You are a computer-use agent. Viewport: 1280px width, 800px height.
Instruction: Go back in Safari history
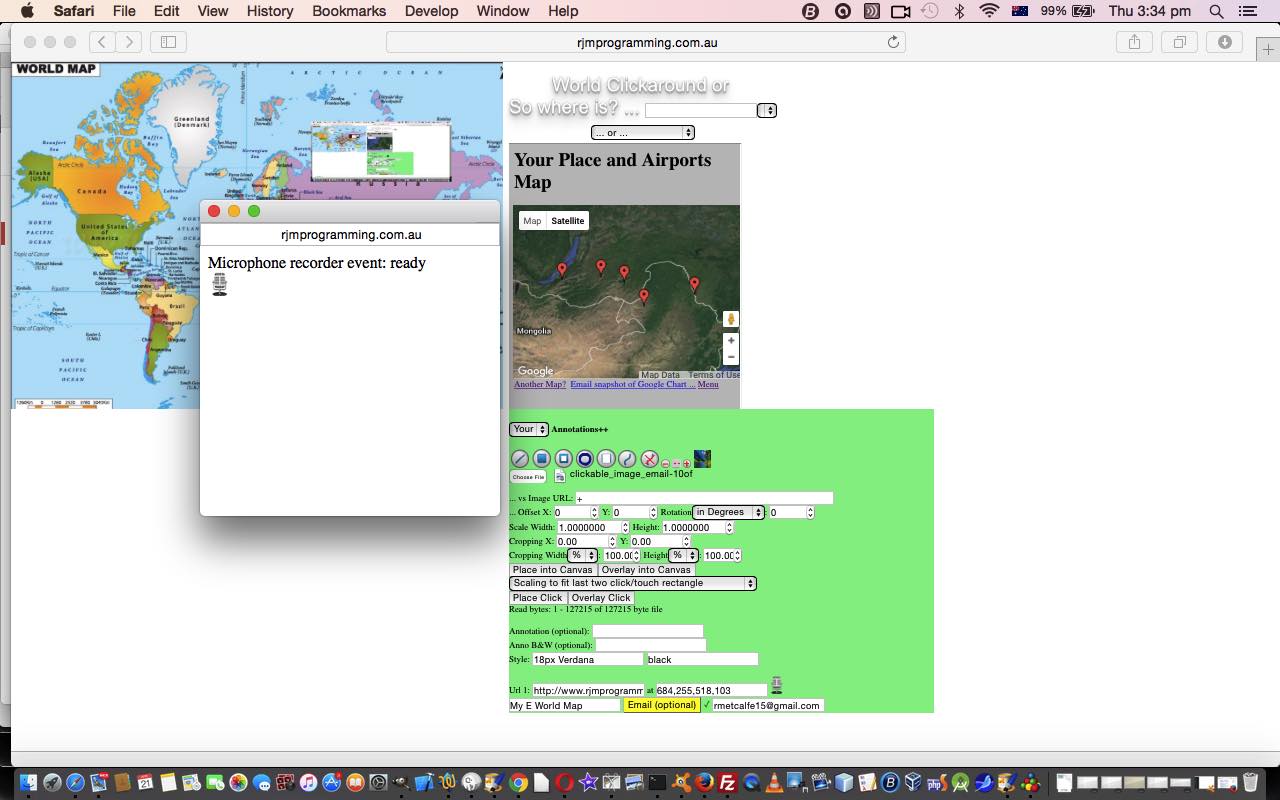point(102,42)
